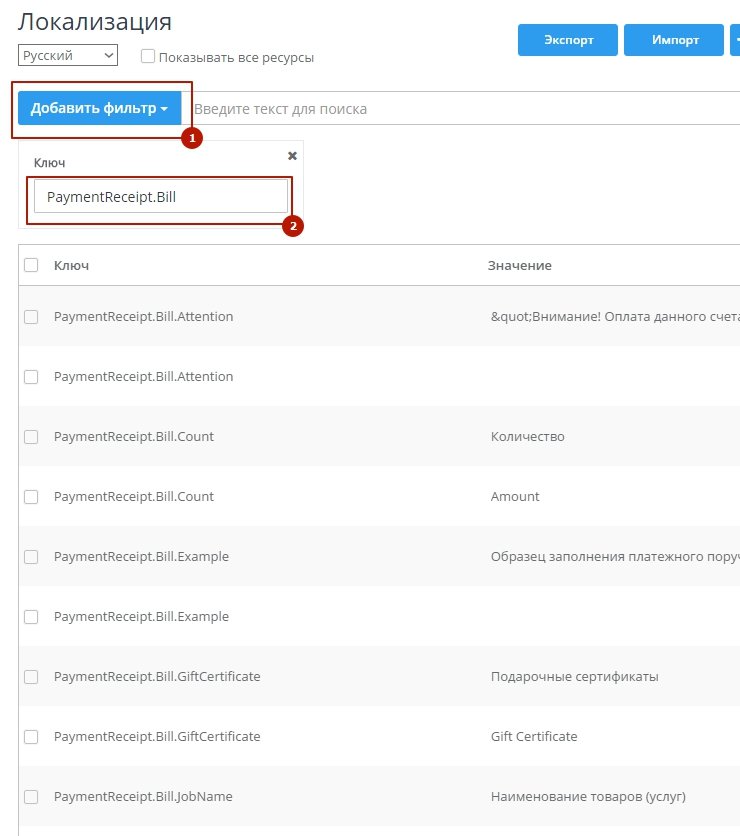
Task: Check the Count row with value Amount
Action: [x=31, y=497]
